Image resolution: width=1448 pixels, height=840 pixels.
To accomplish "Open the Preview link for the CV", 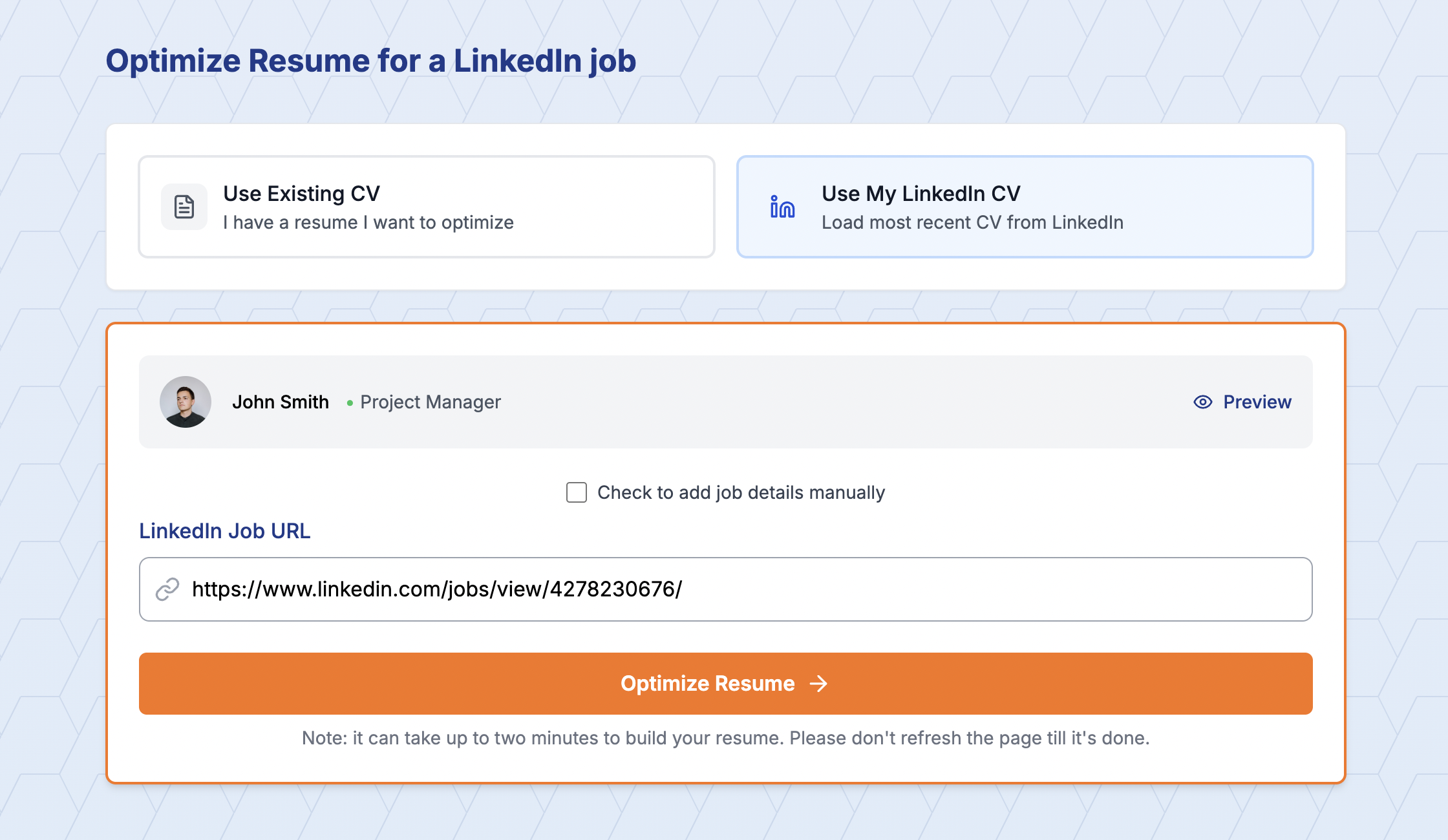I will pyautogui.click(x=1242, y=402).
